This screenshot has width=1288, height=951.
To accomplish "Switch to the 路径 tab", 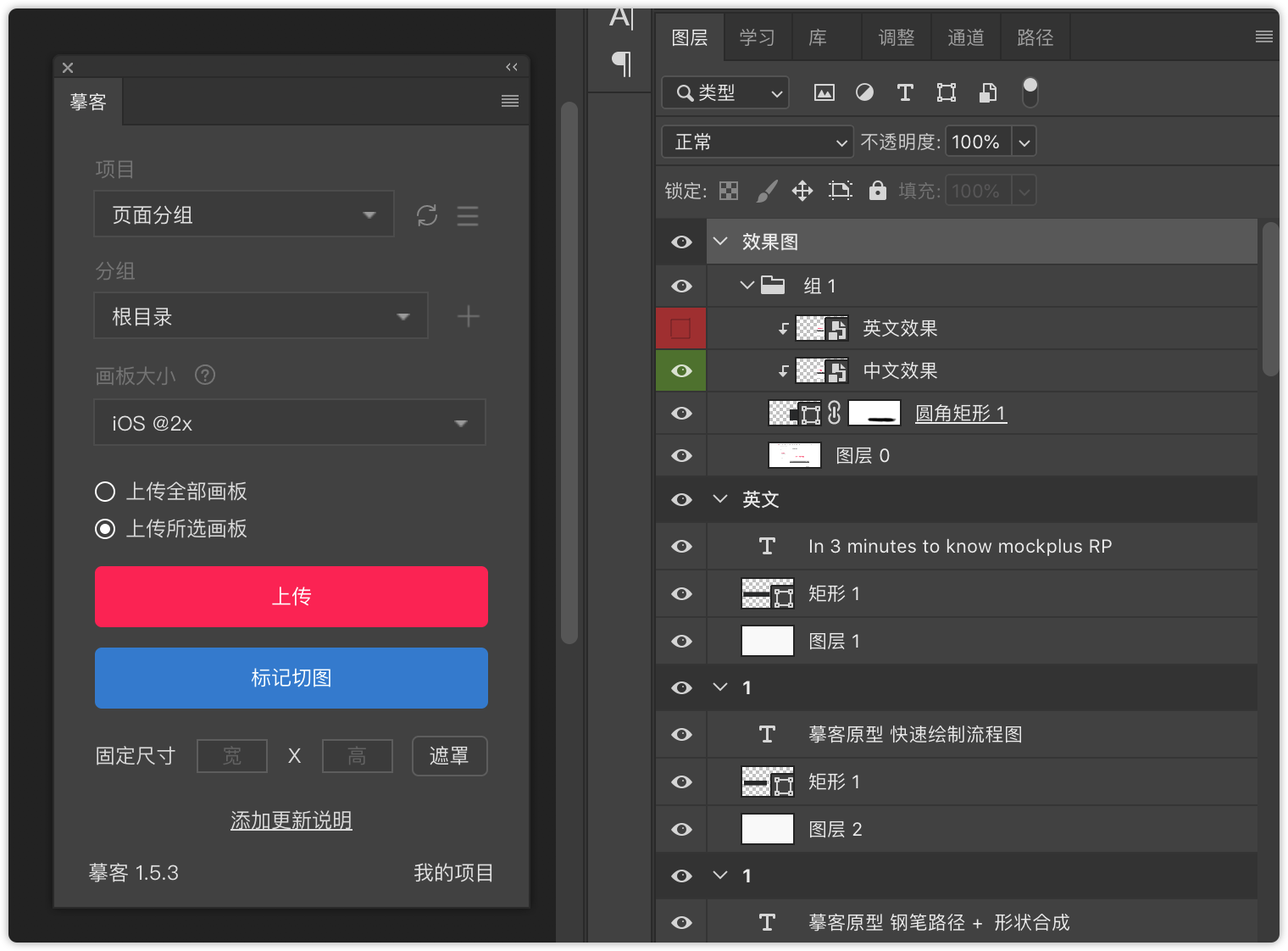I will 1035,37.
